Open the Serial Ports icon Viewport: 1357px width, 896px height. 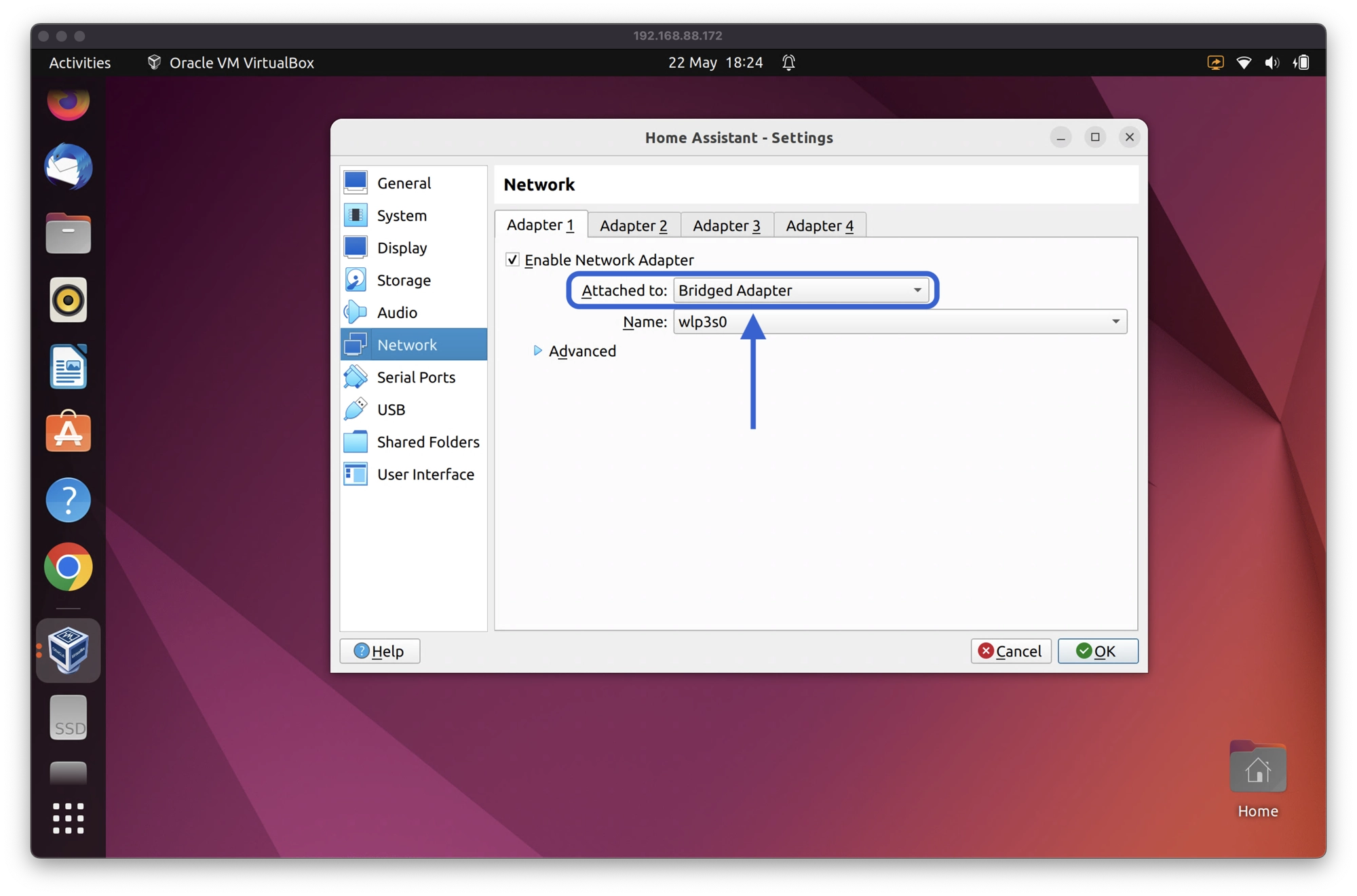[x=356, y=377]
